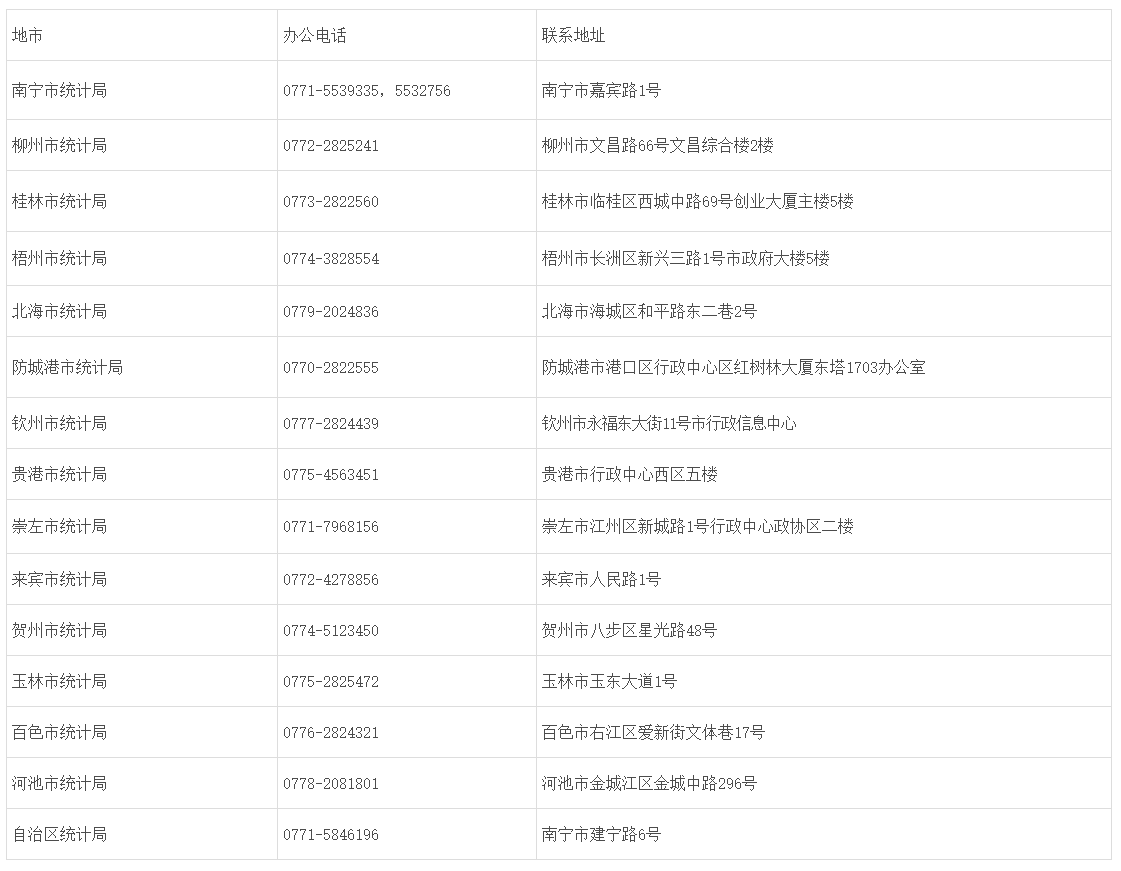Click phone number 0775-2825472

[331, 681]
